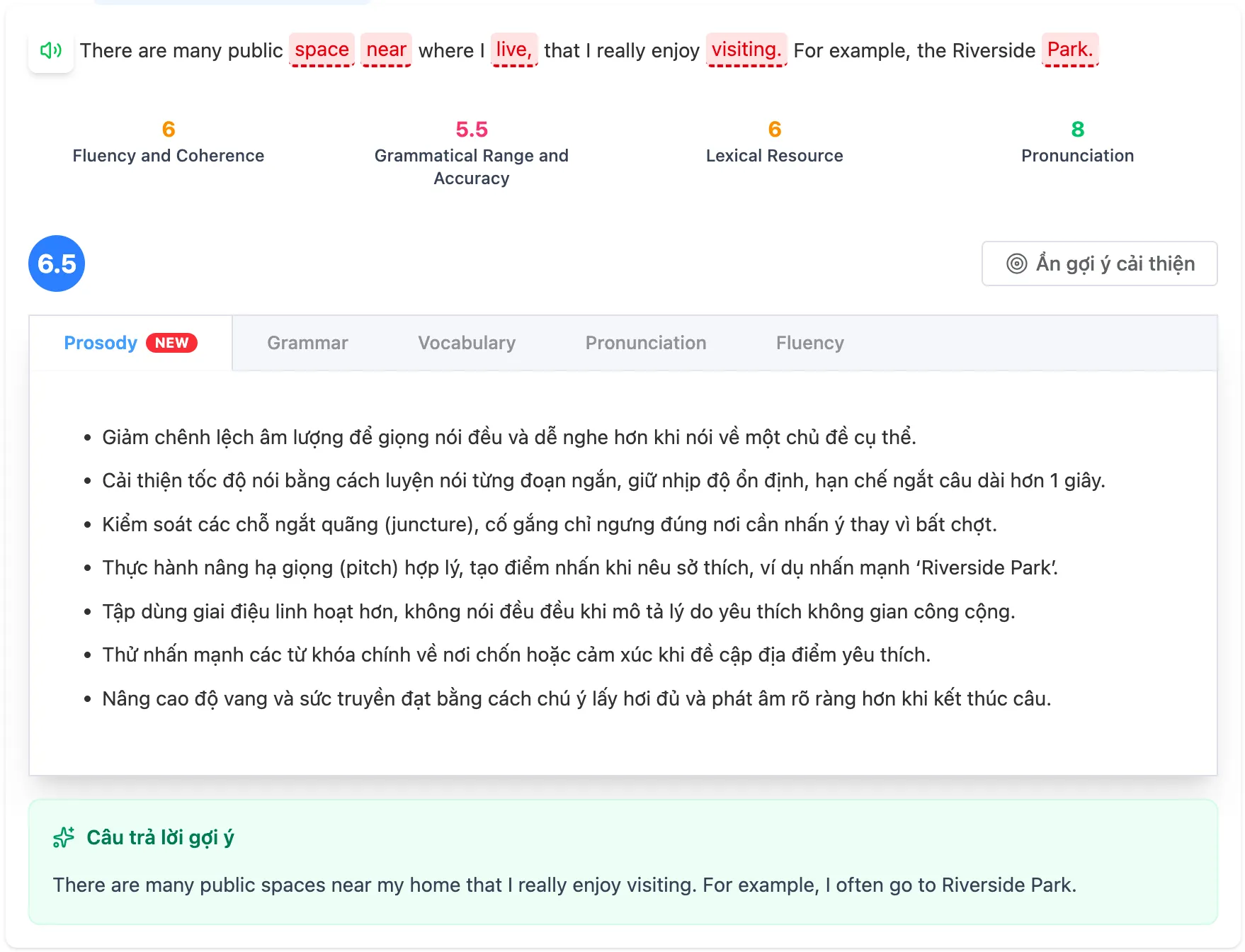Click the highlighted word 'space'
The width and height of the screenshot is (1245, 952).
click(x=322, y=50)
